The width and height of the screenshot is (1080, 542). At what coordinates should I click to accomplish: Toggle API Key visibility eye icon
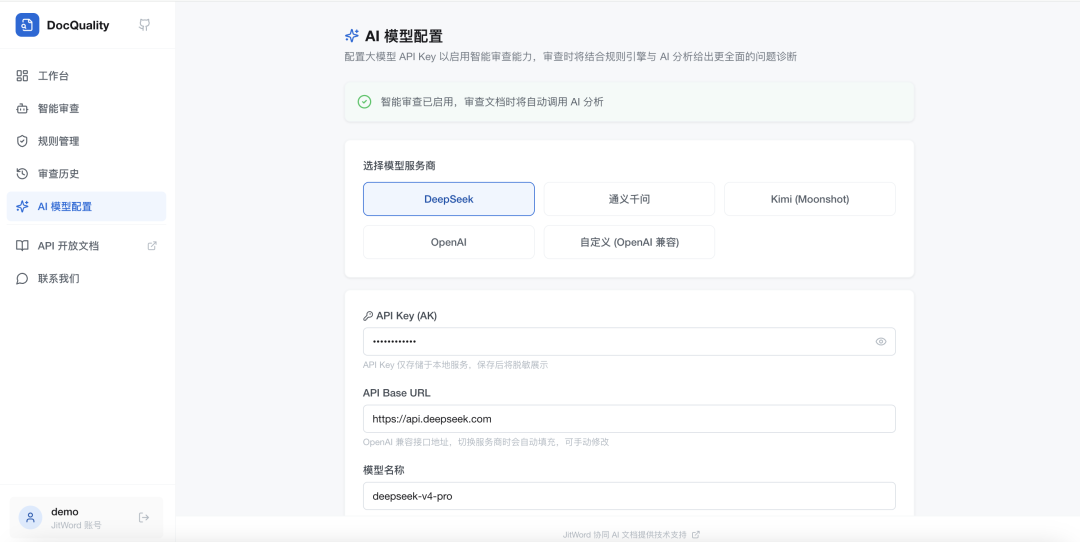[x=880, y=342]
